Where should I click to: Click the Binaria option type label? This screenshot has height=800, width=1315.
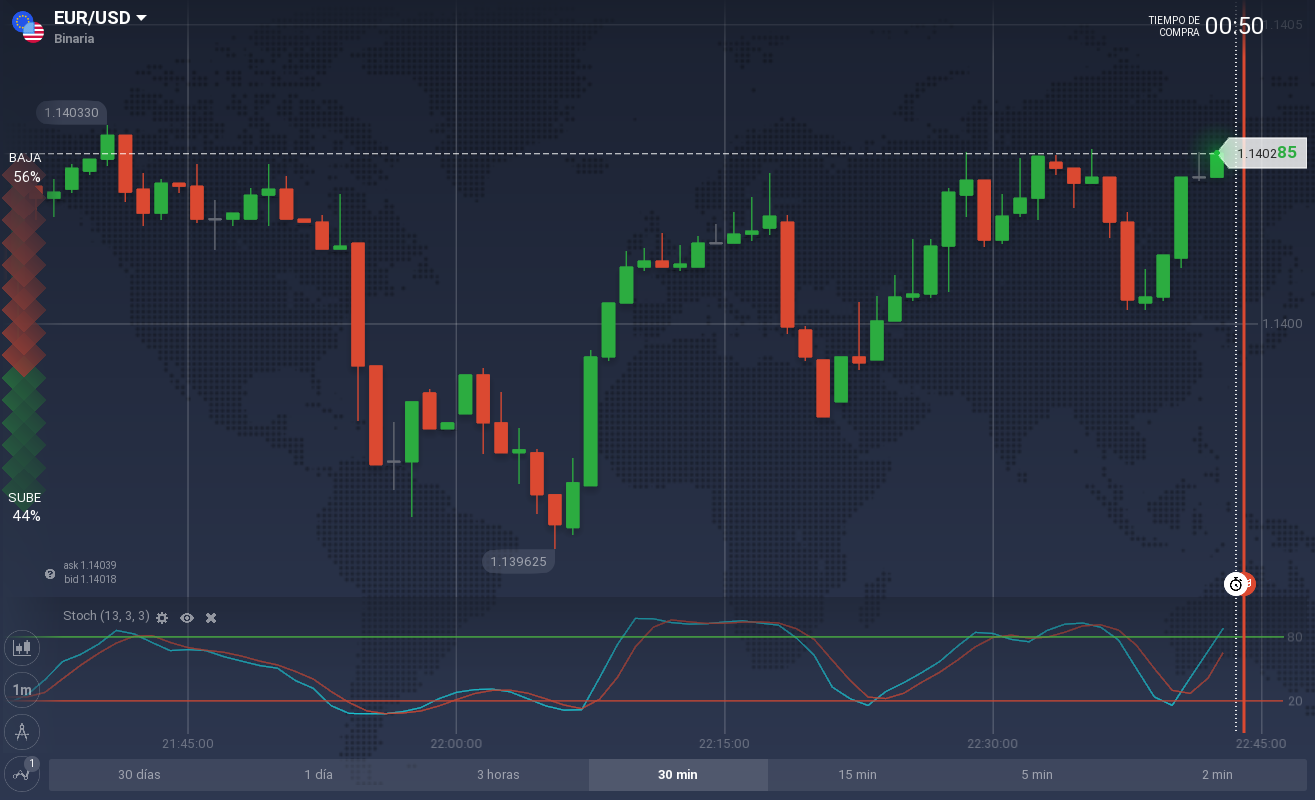[x=74, y=39]
